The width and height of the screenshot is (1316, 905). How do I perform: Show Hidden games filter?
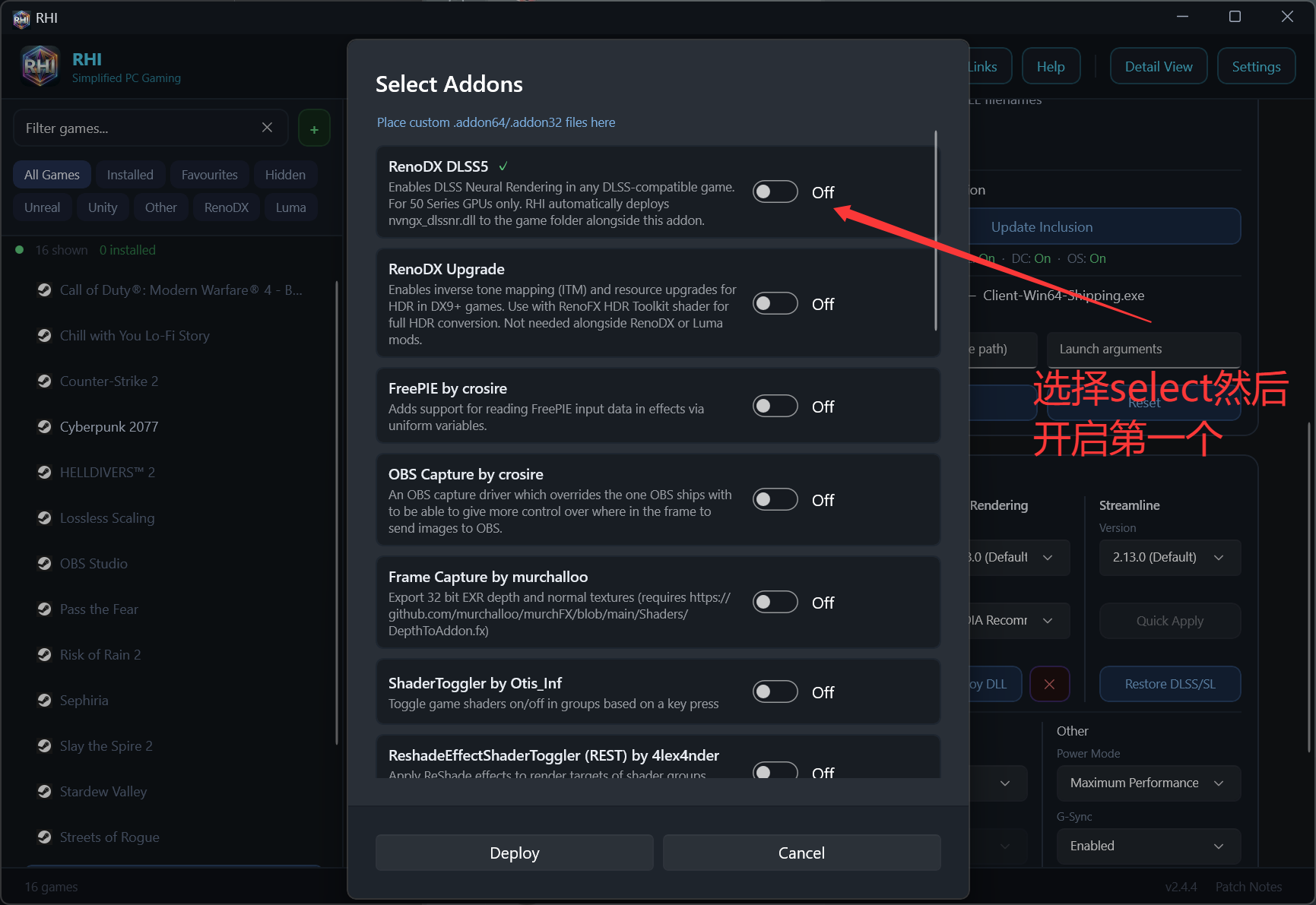tap(285, 175)
